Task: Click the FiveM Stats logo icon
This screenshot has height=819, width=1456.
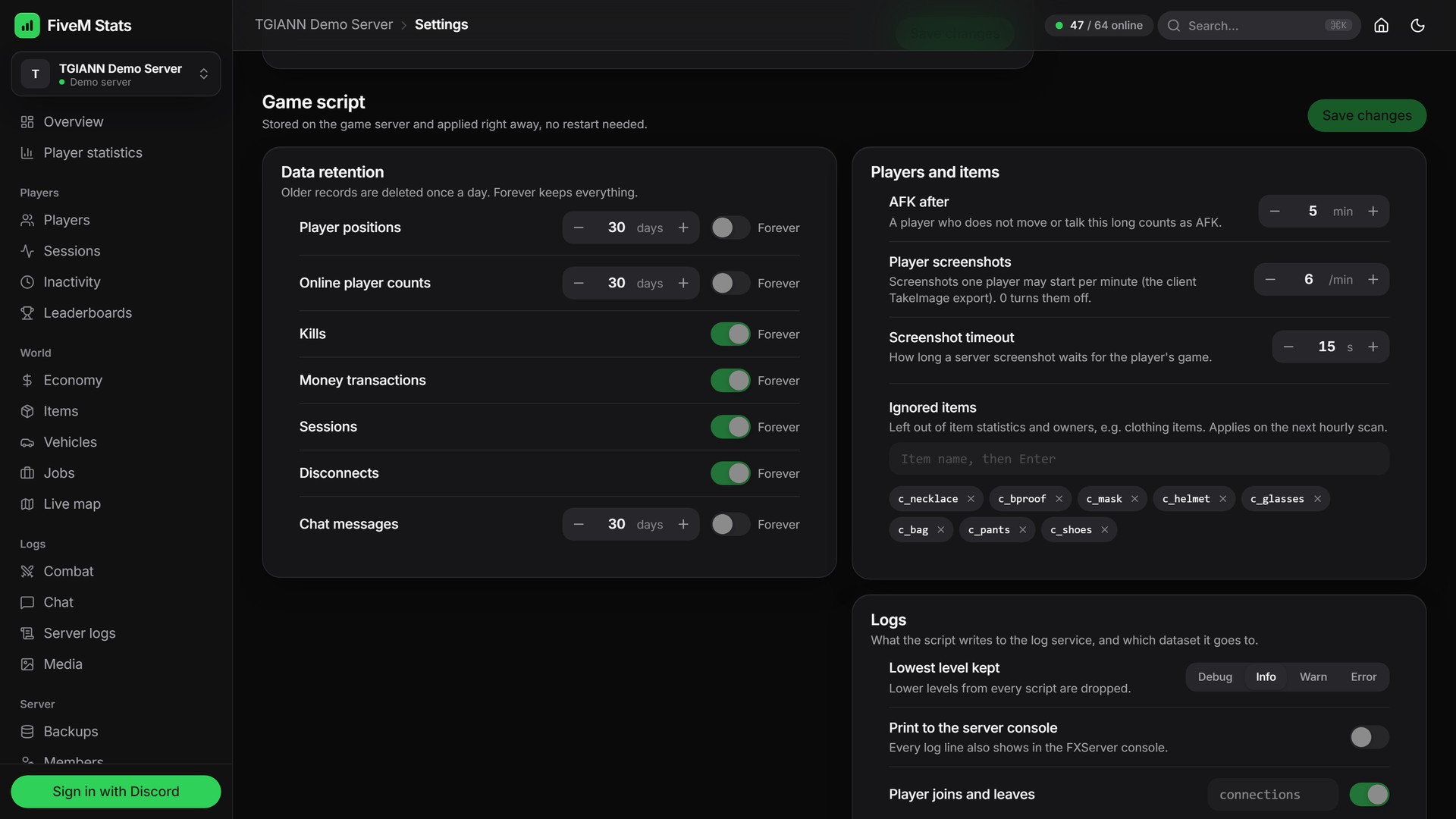Action: tap(27, 25)
